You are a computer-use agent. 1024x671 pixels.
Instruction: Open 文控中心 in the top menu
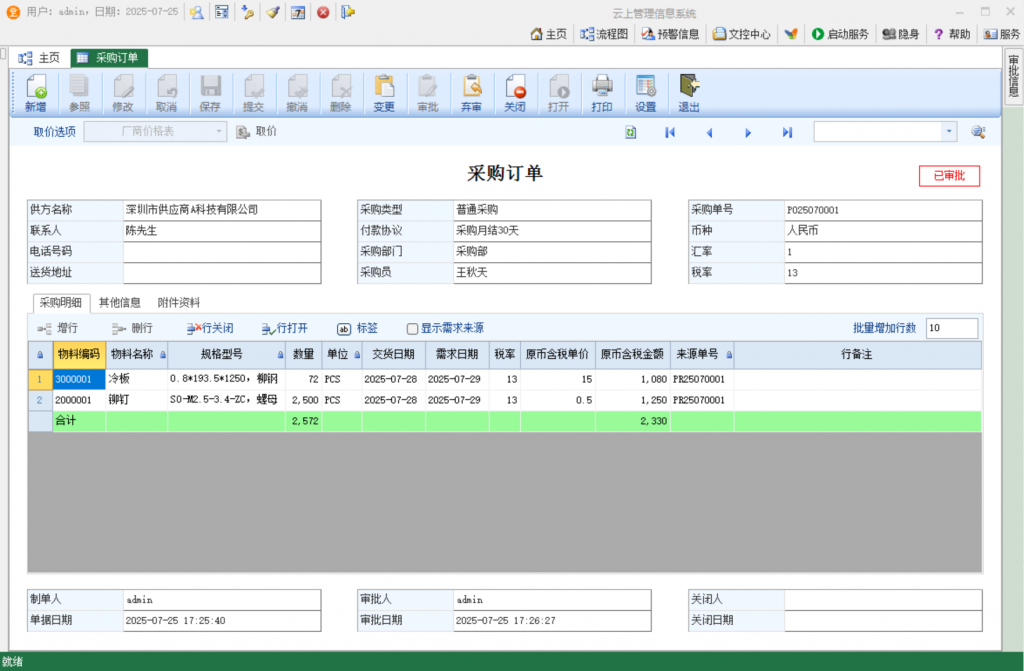coord(741,34)
